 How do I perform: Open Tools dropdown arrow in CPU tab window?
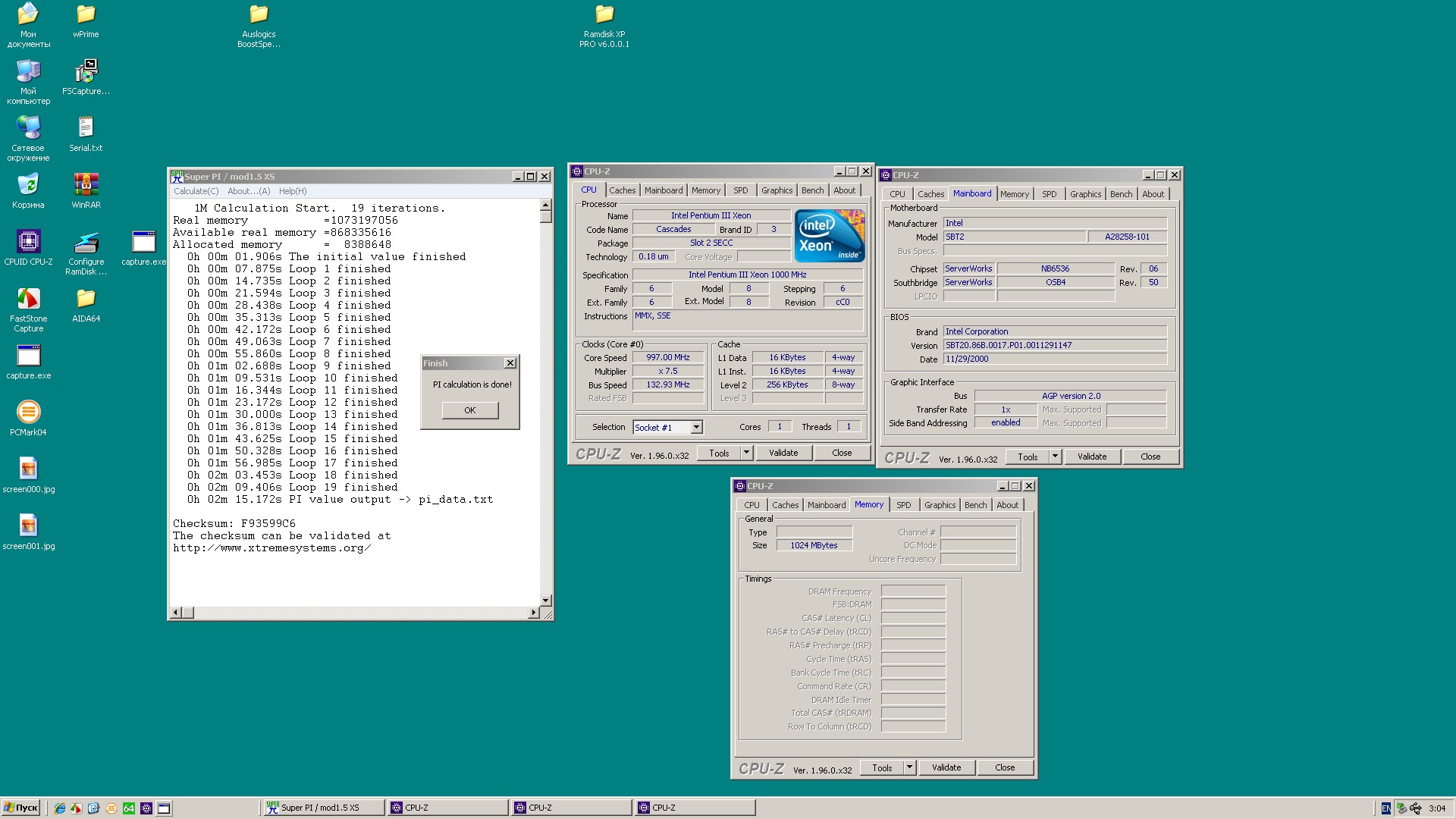coord(746,453)
